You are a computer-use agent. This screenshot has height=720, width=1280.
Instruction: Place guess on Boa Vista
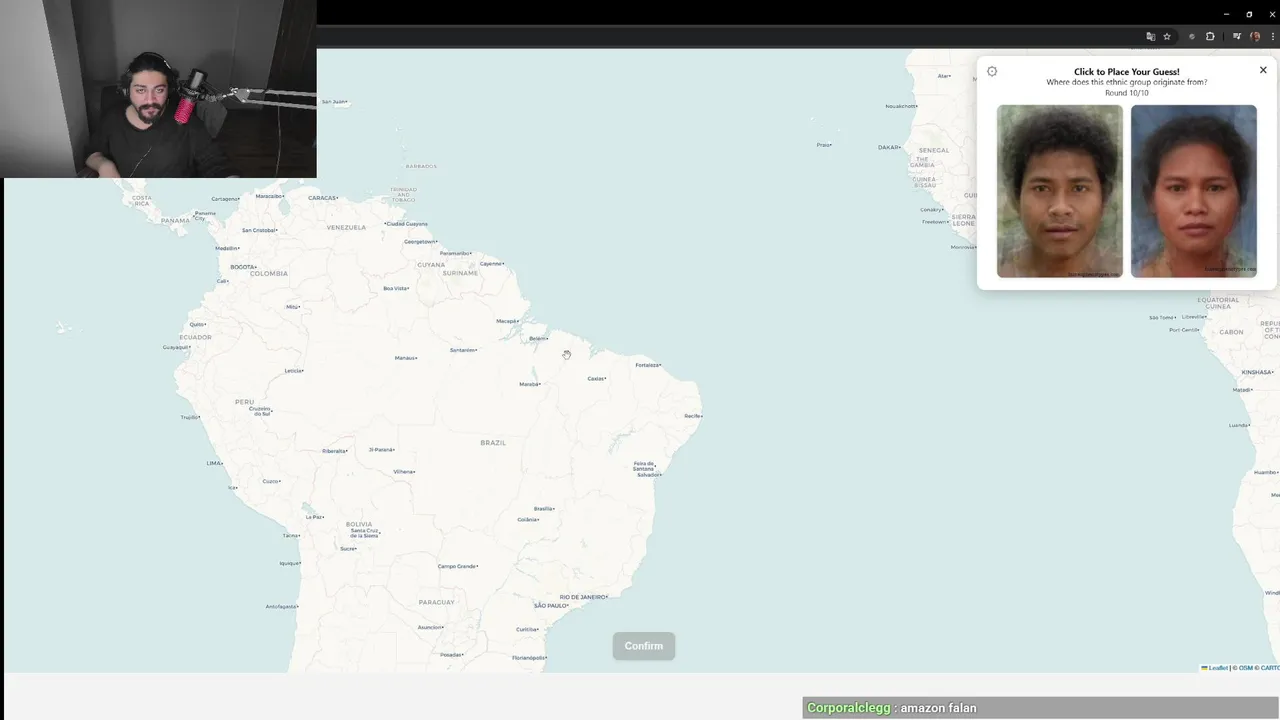pos(397,288)
